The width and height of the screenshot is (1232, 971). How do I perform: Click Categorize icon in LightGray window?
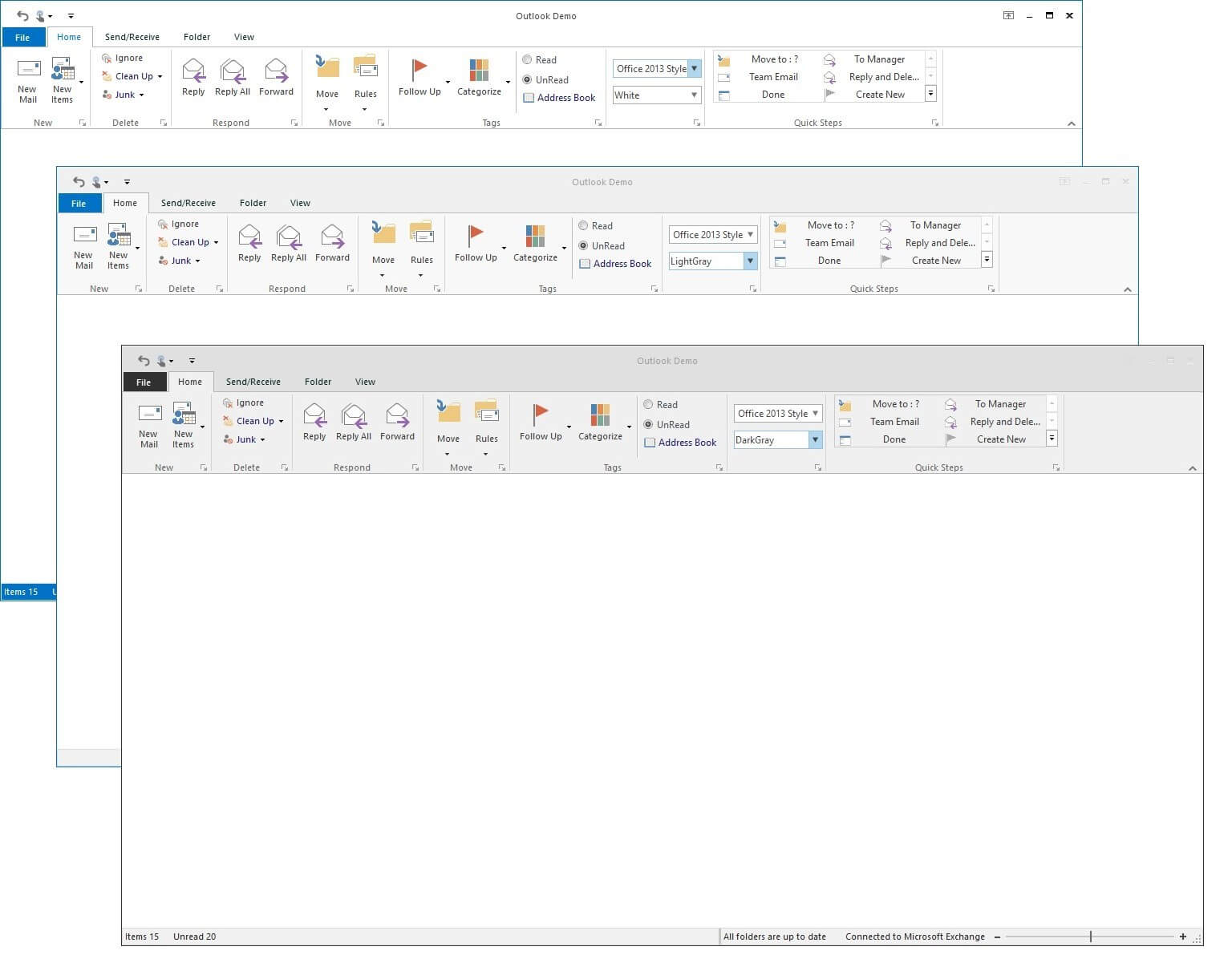(x=535, y=236)
